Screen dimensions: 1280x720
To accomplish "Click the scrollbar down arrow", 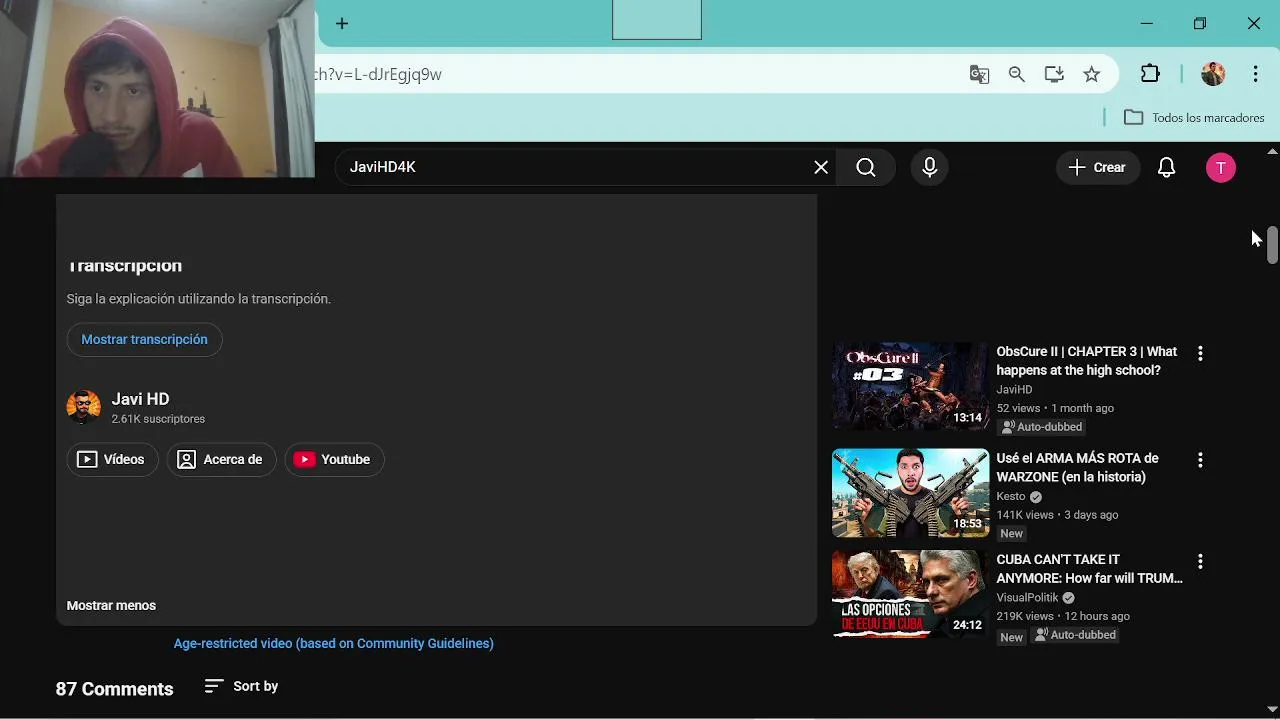I will (1272, 711).
